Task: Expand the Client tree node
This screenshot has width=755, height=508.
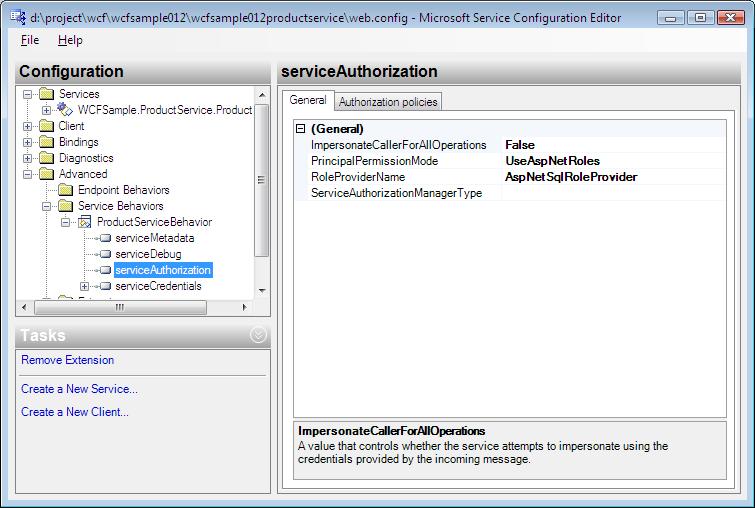Action: click(x=27, y=127)
